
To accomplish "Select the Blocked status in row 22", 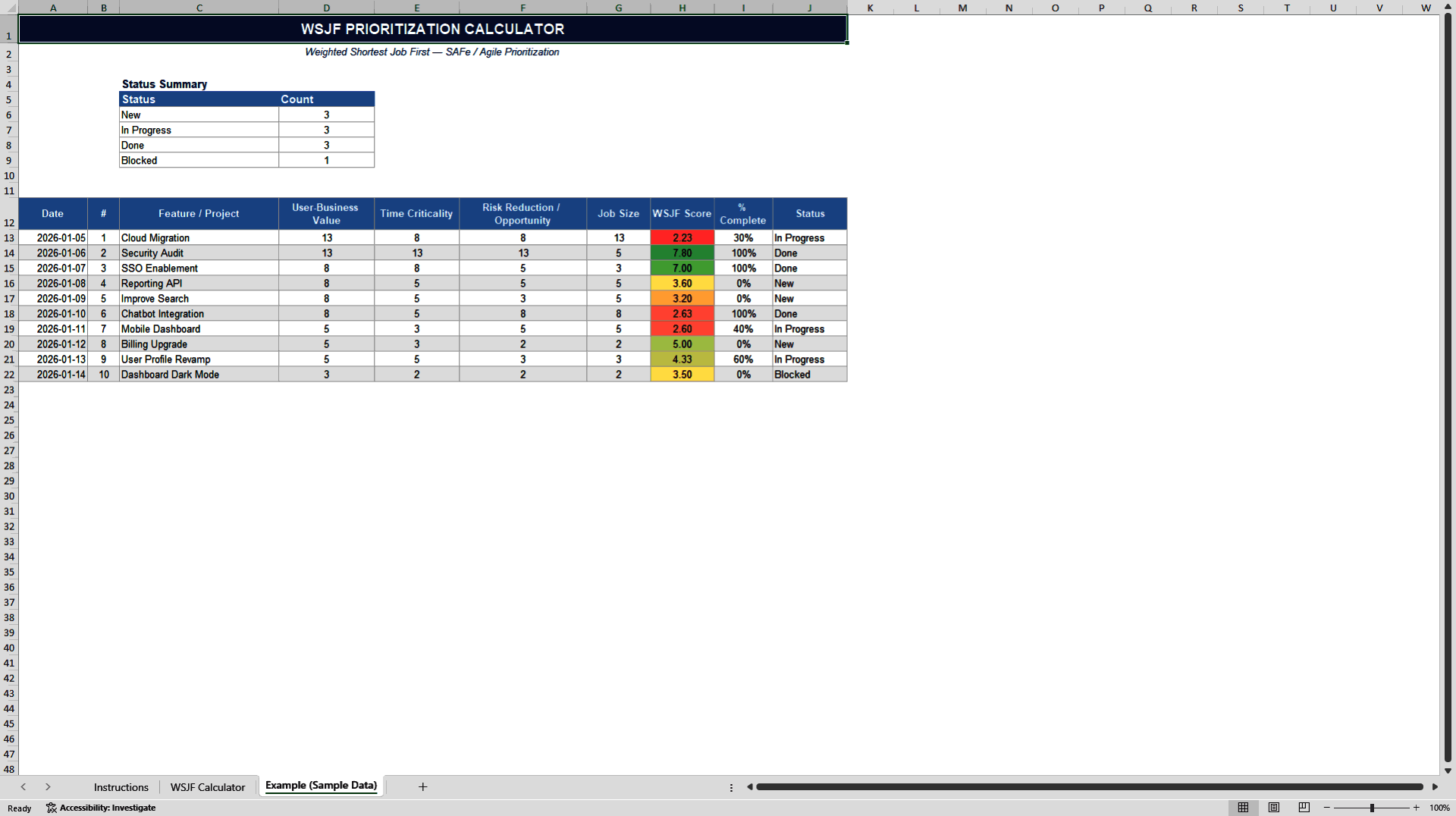I will coord(810,375).
